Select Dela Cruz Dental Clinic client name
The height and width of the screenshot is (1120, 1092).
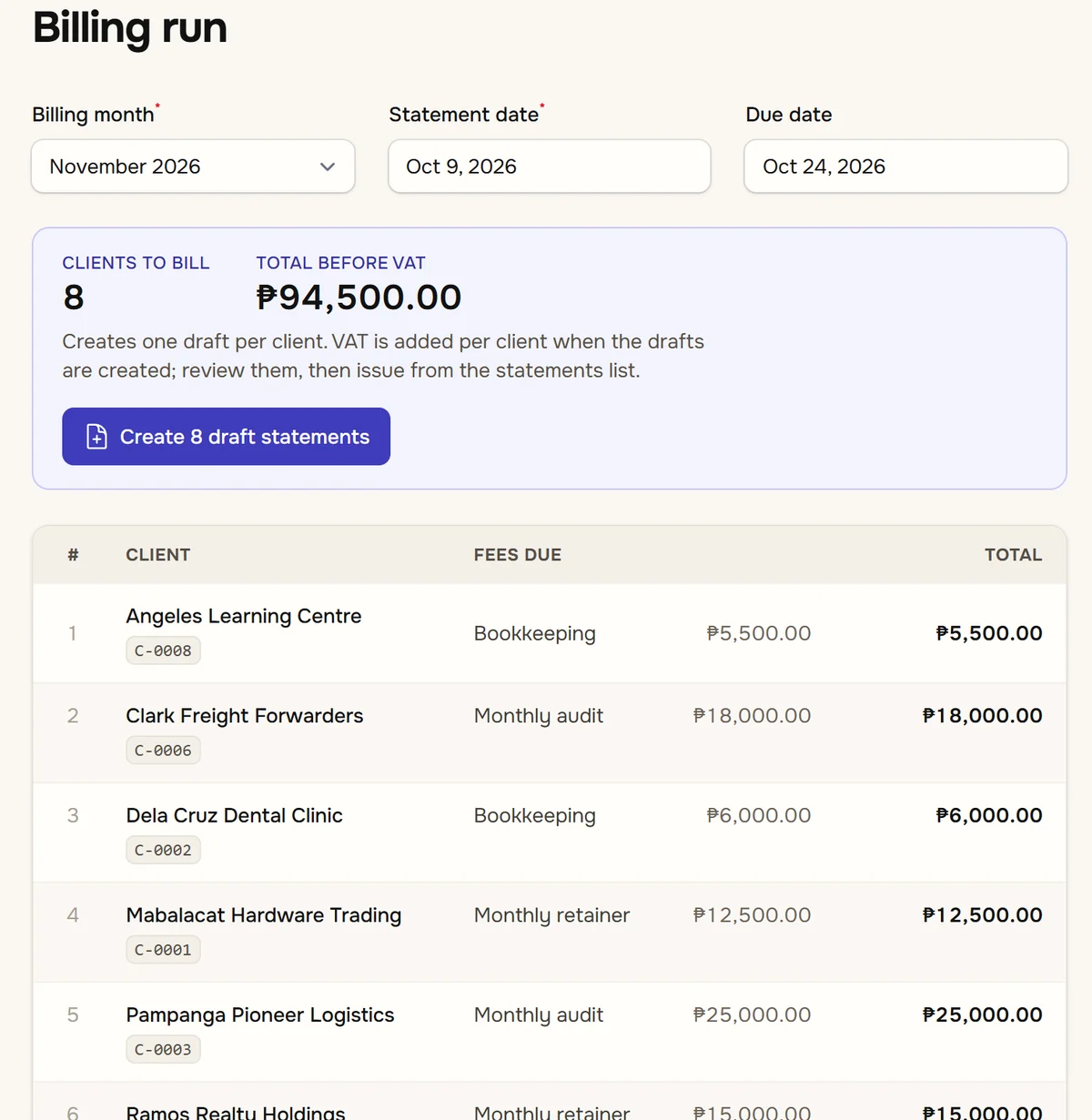235,815
